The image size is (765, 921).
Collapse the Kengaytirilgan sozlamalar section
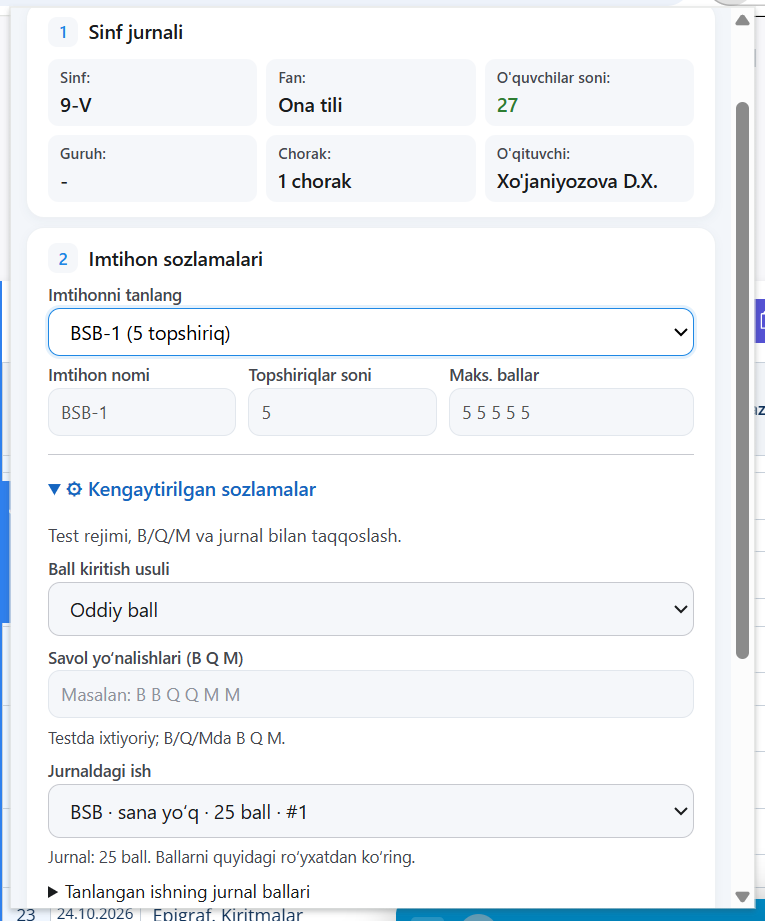point(182,489)
